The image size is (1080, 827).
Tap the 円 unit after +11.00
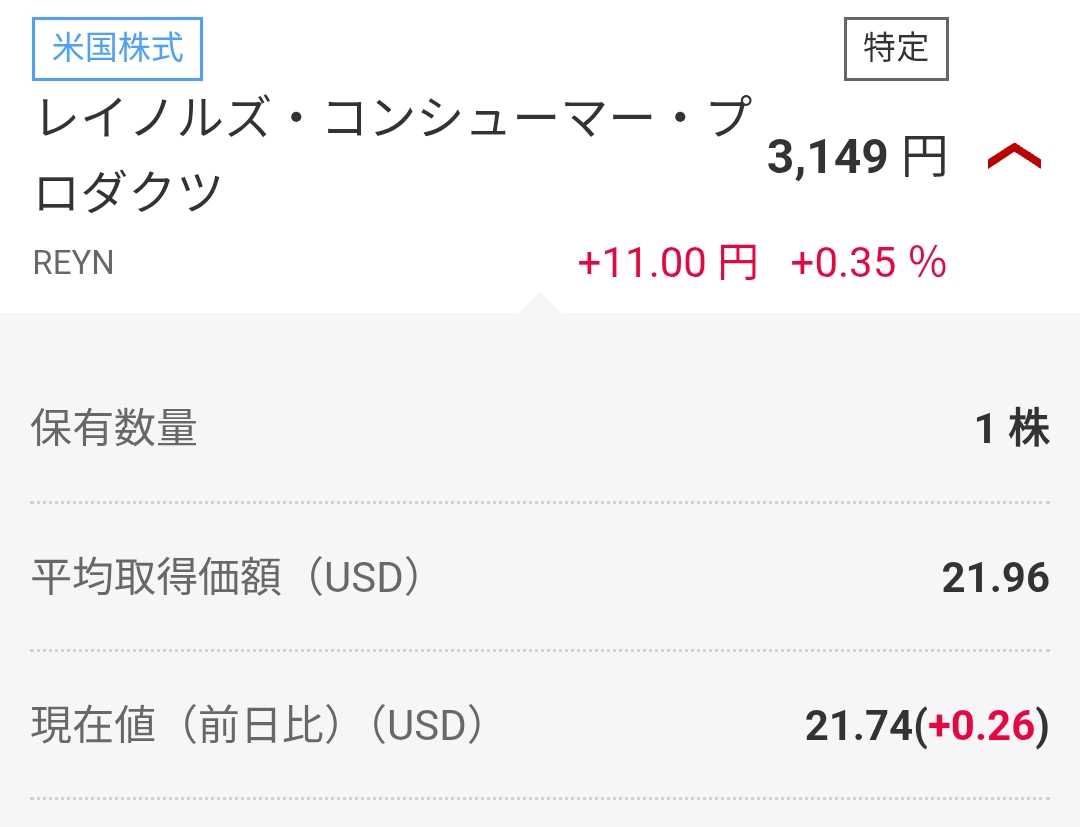pyautogui.click(x=737, y=263)
